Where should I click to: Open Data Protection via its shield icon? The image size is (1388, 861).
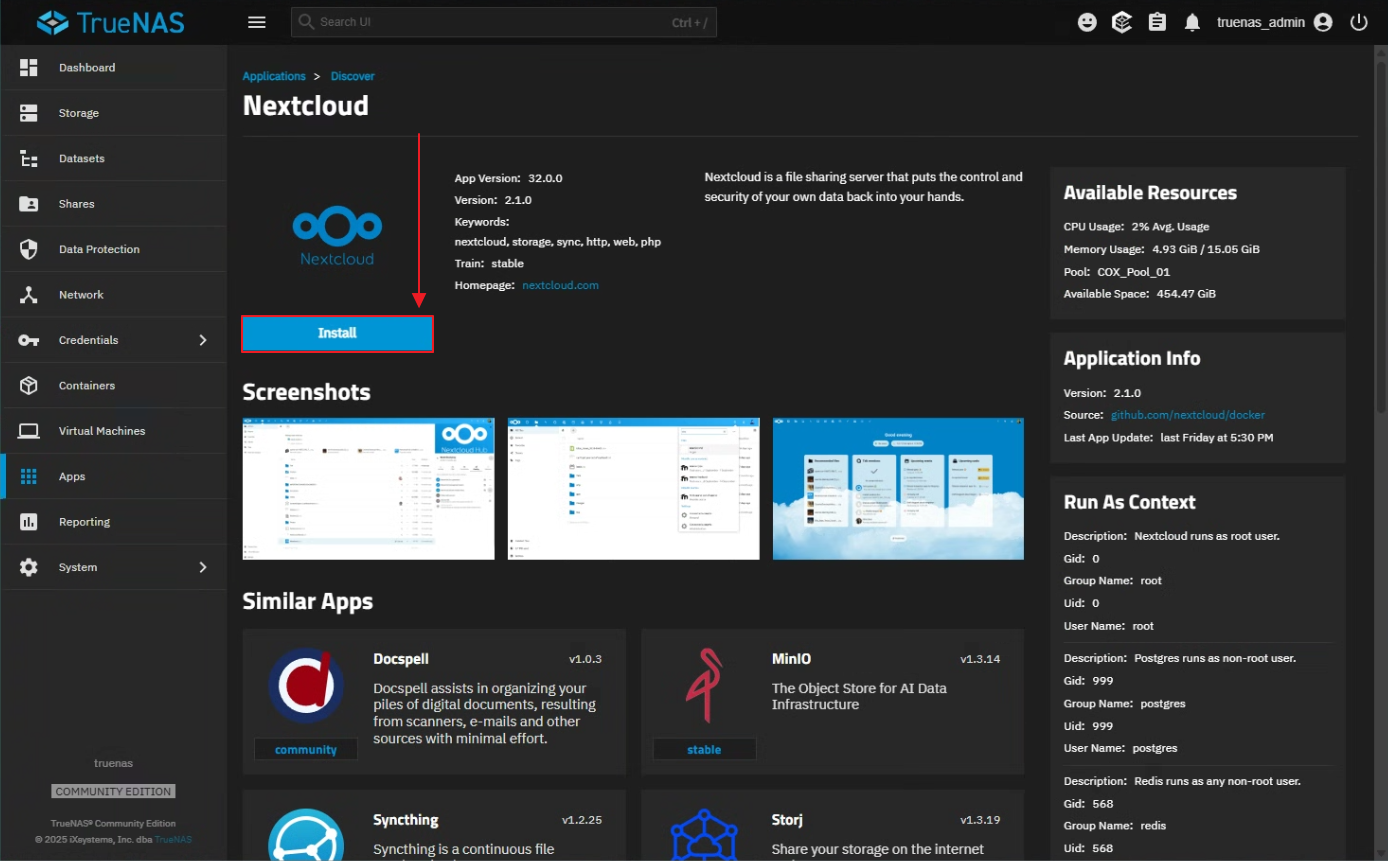click(x=28, y=249)
